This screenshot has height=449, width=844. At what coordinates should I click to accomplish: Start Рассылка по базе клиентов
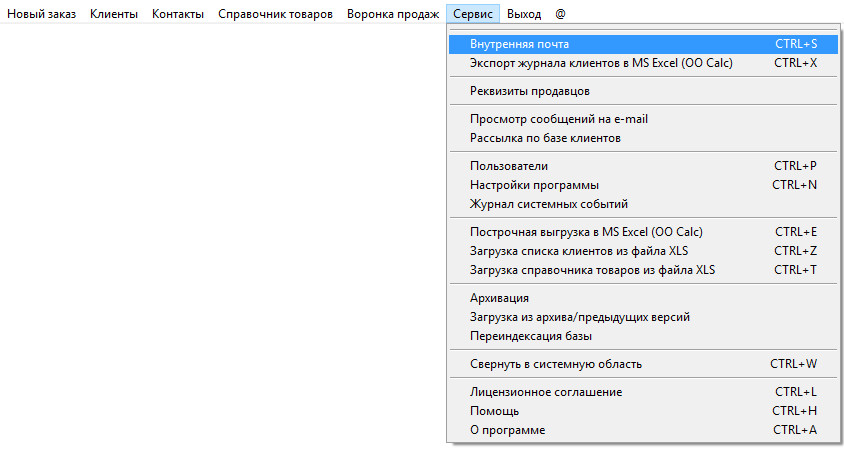[545, 137]
